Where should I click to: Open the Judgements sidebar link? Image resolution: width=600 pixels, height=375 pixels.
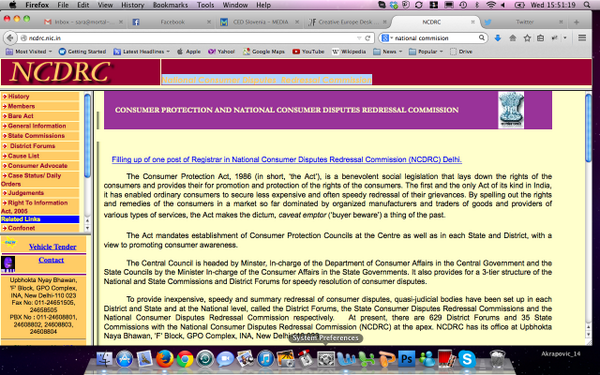26,193
